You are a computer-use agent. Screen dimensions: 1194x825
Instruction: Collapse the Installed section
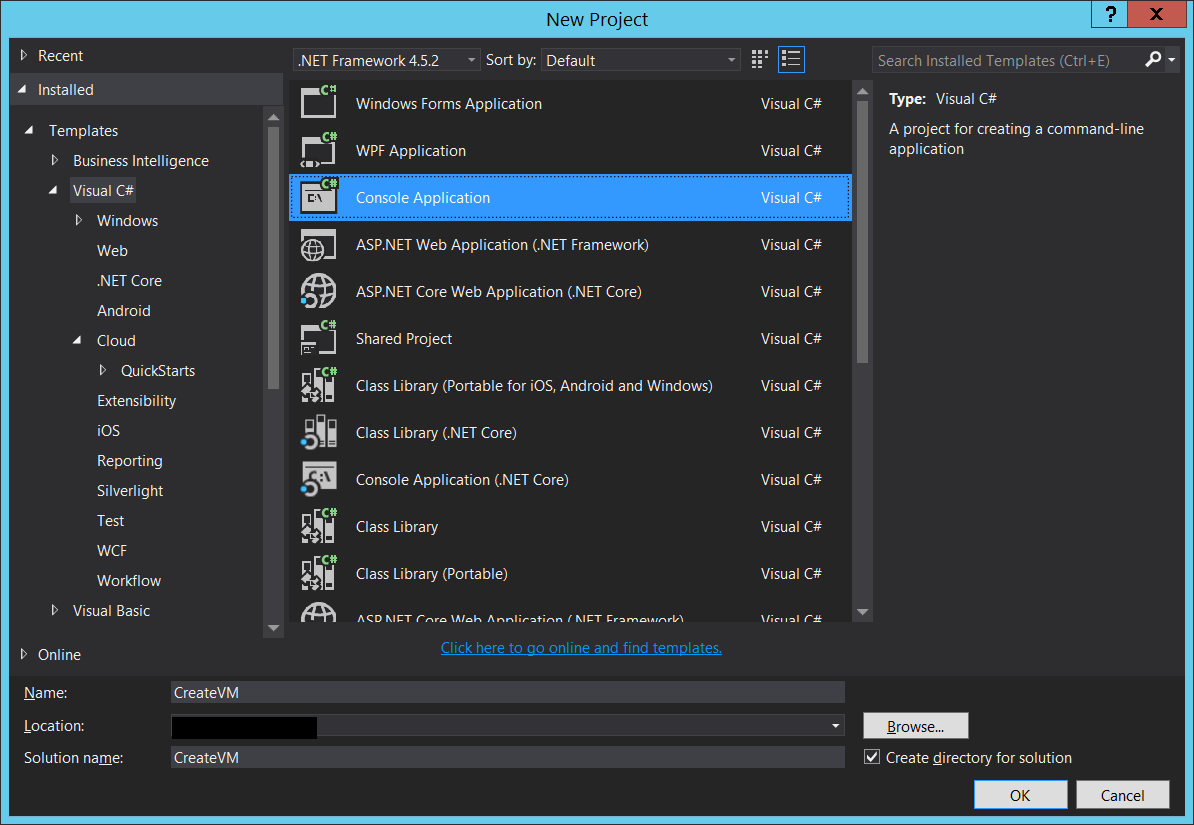tap(23, 90)
